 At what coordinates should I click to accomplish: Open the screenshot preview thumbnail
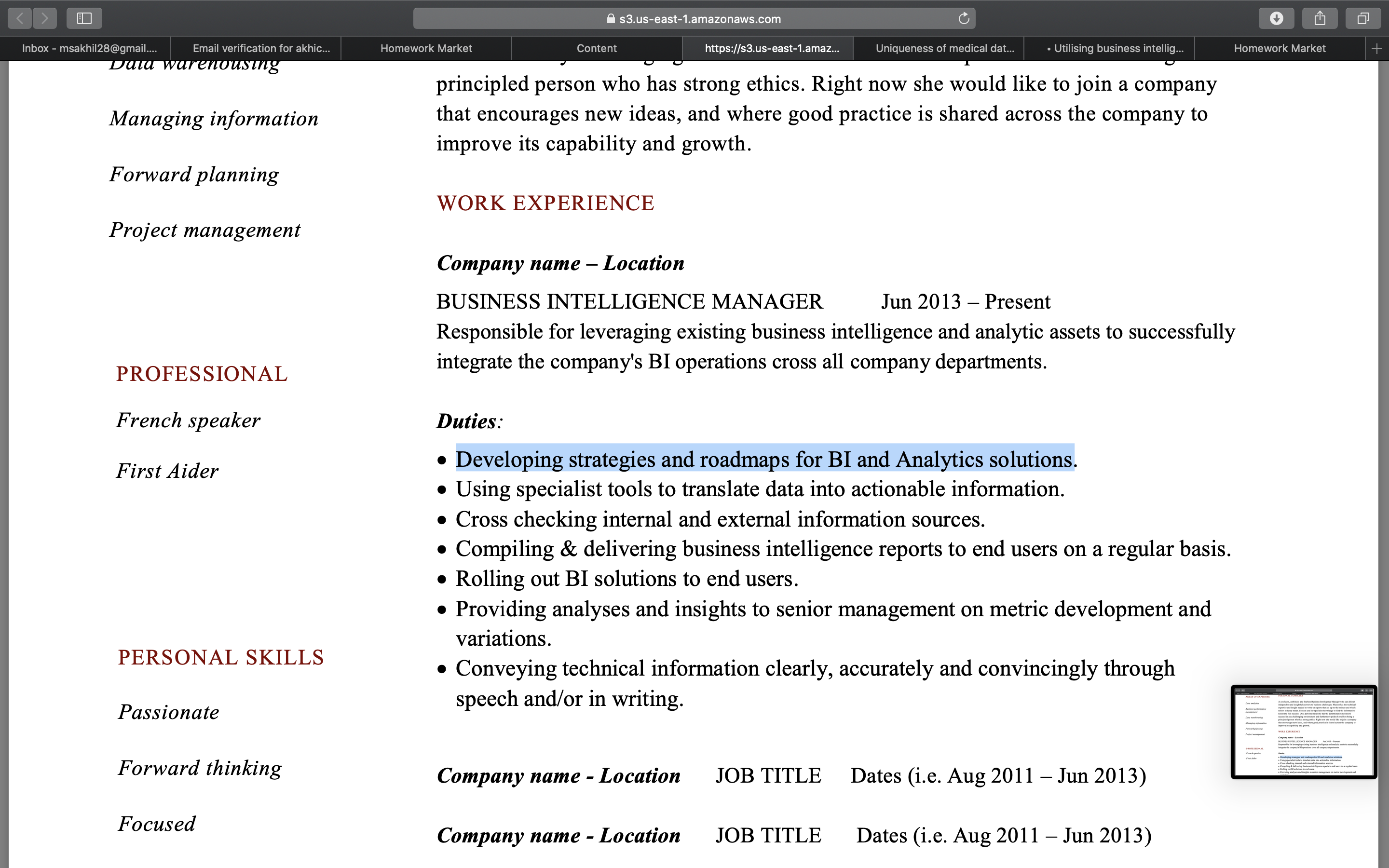click(x=1304, y=732)
